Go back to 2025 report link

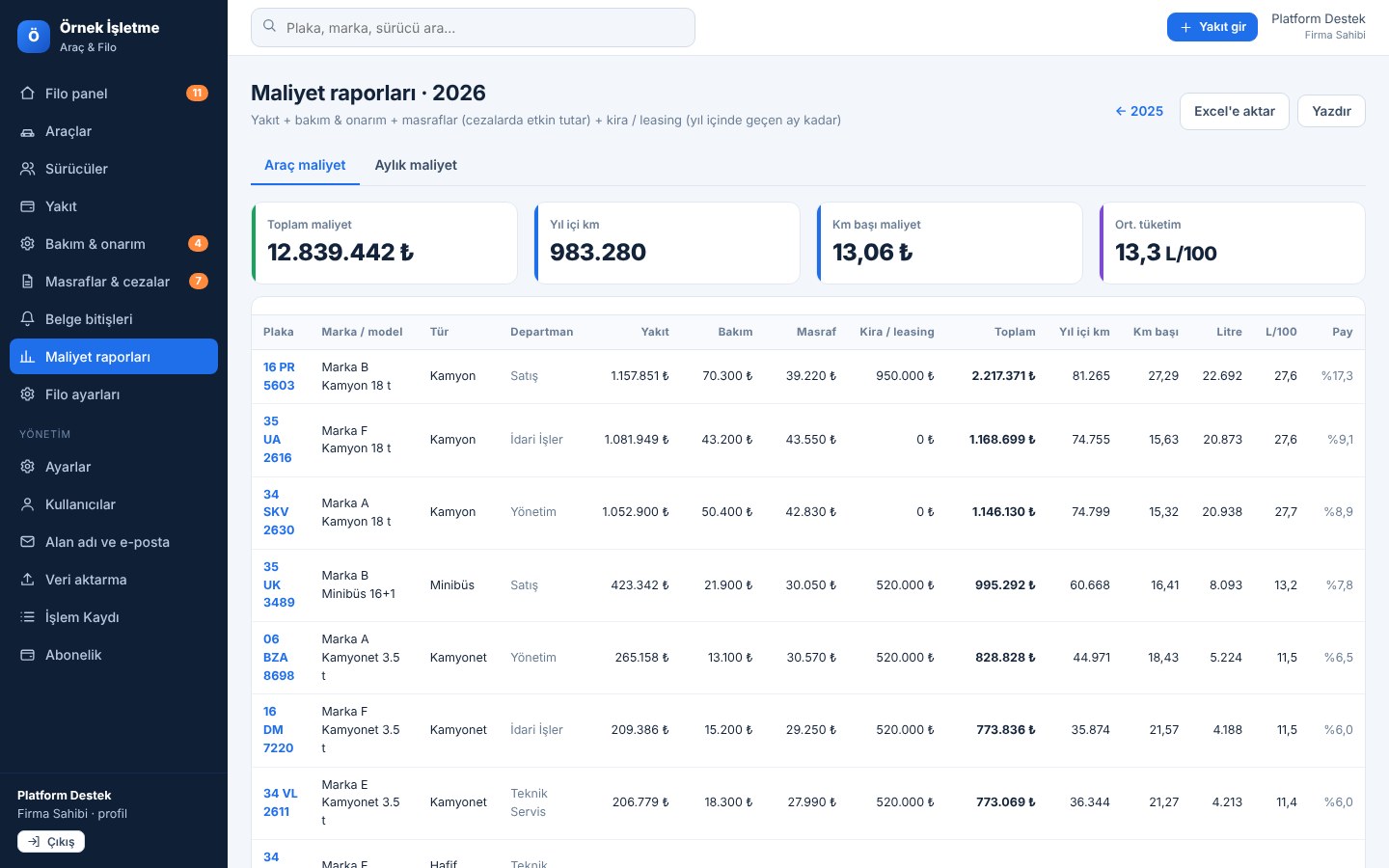(x=1139, y=111)
